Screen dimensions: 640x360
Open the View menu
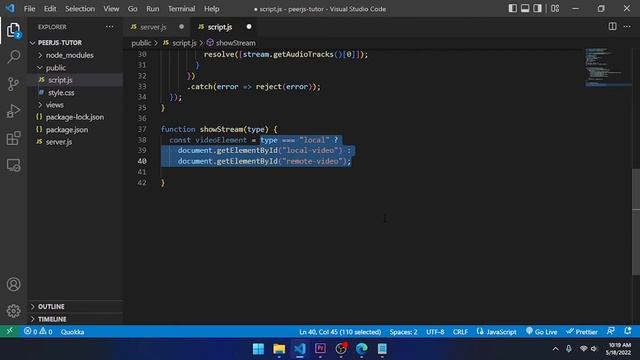tap(111, 9)
